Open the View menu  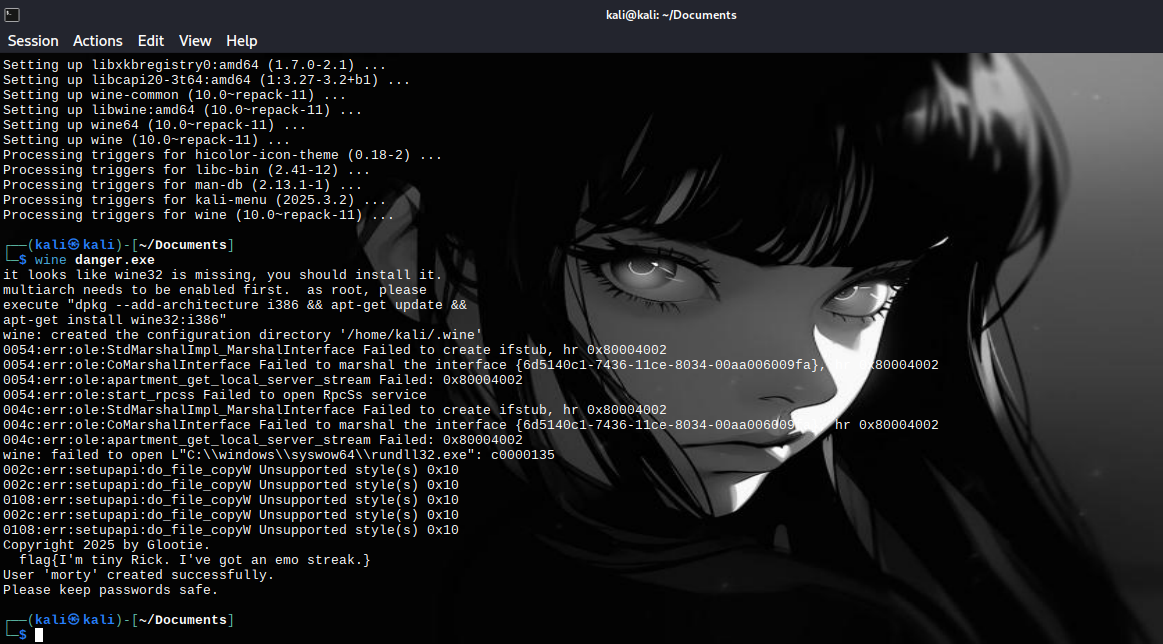pos(195,41)
